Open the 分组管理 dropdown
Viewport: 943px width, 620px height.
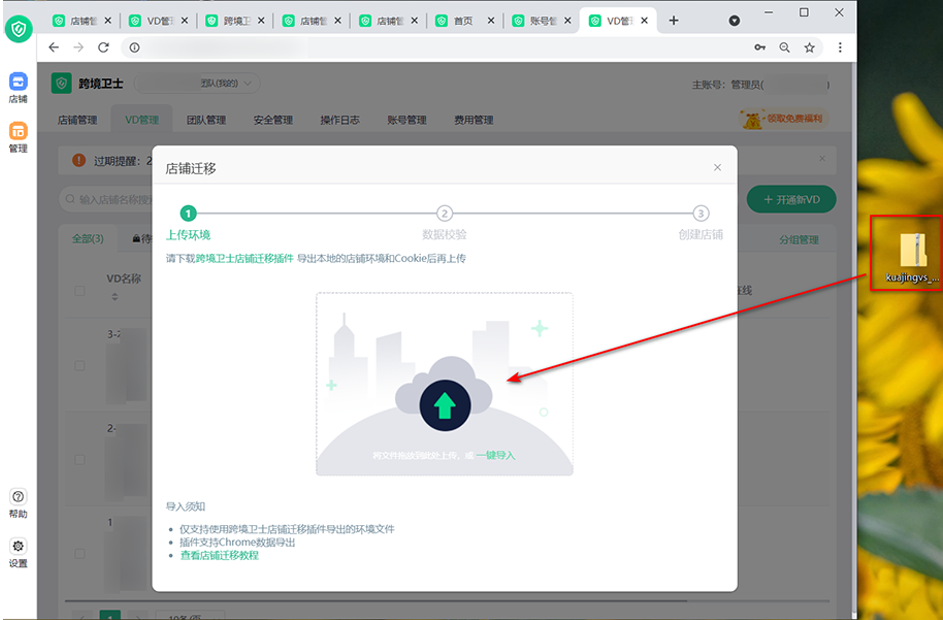799,239
